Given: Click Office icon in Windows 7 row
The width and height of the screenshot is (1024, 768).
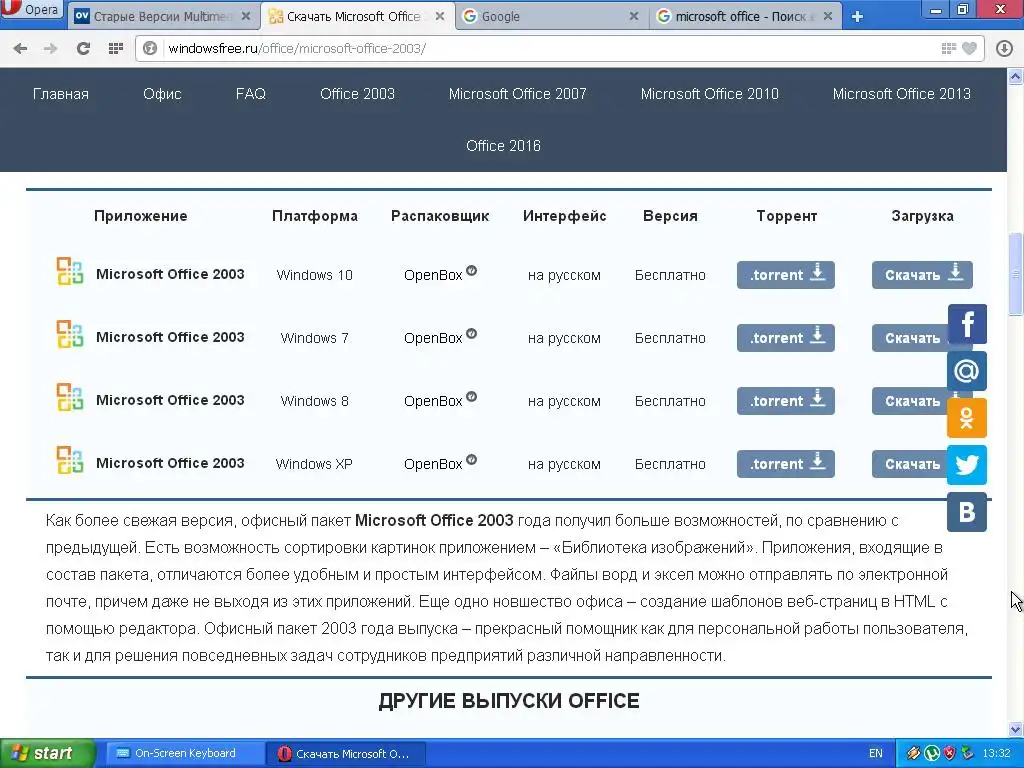Looking at the screenshot, I should 70,334.
